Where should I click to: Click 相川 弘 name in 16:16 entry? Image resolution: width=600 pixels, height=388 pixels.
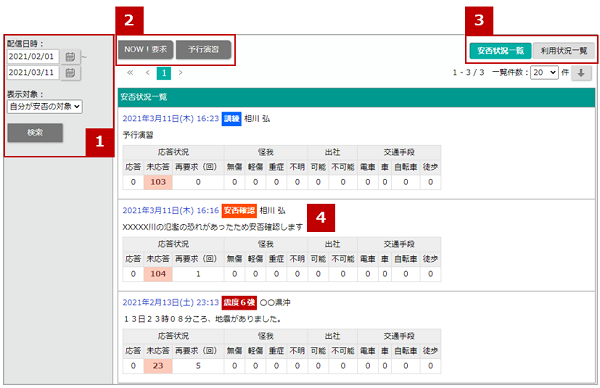(x=272, y=211)
